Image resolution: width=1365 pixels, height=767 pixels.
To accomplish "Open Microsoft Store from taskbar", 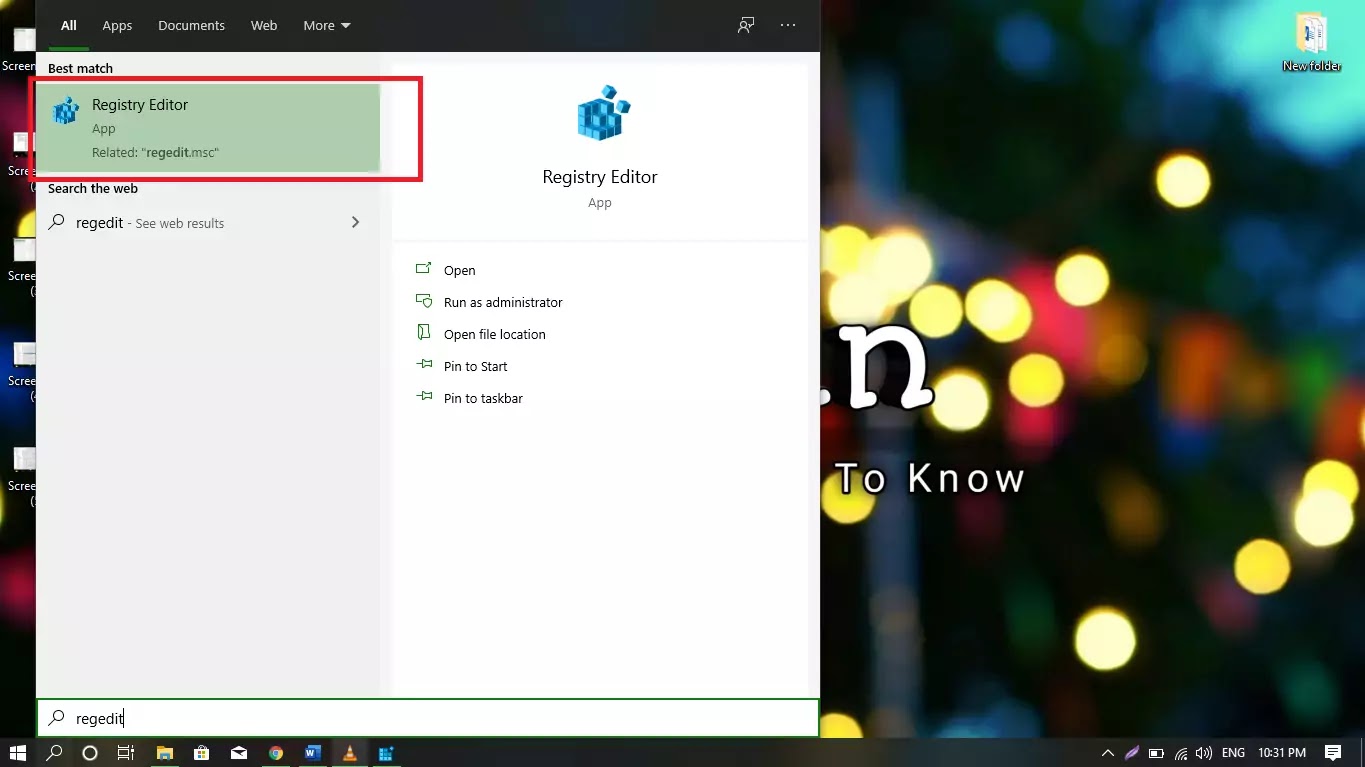I will click(201, 753).
